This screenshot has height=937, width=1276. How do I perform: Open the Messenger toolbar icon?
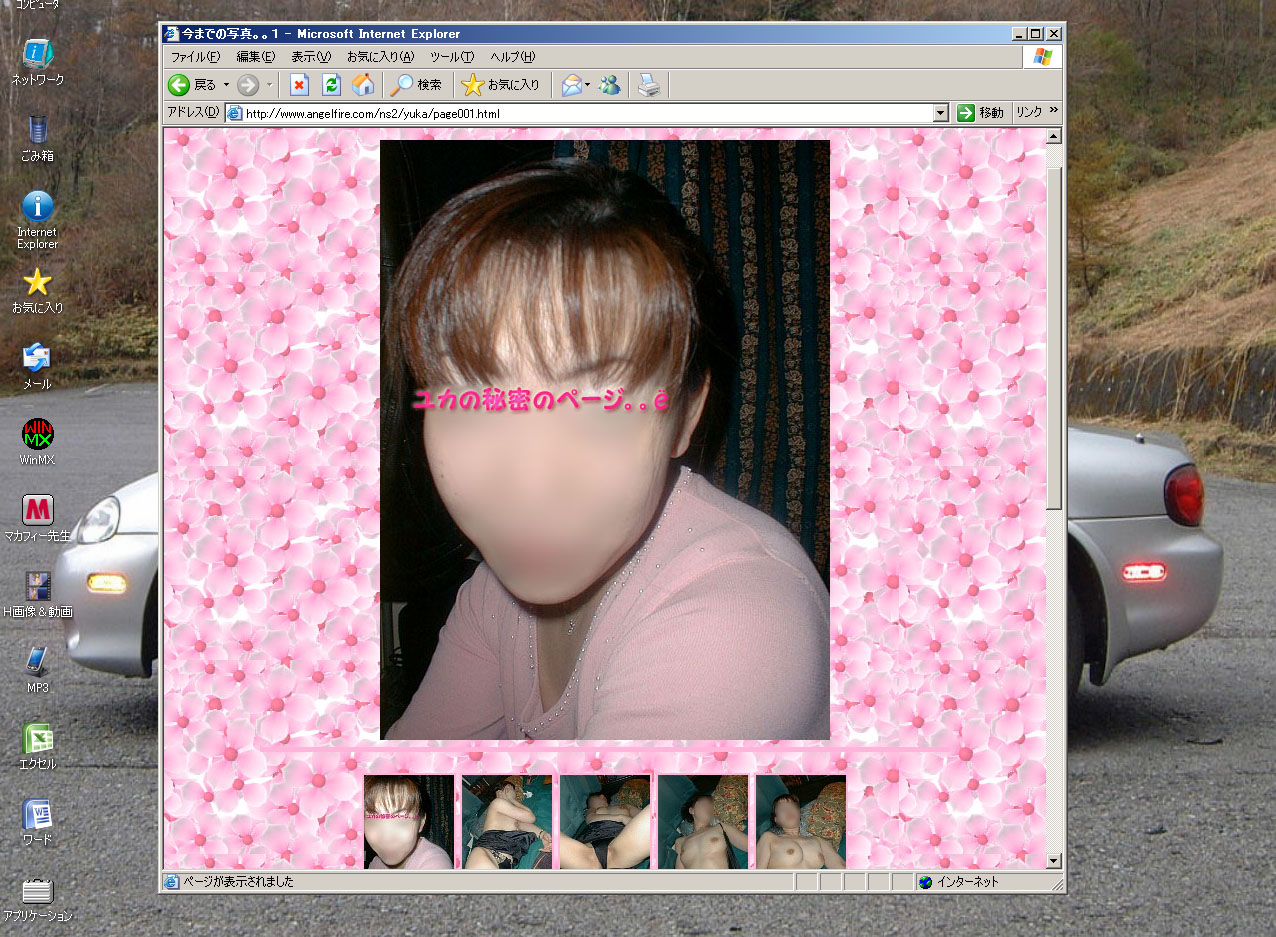[609, 85]
